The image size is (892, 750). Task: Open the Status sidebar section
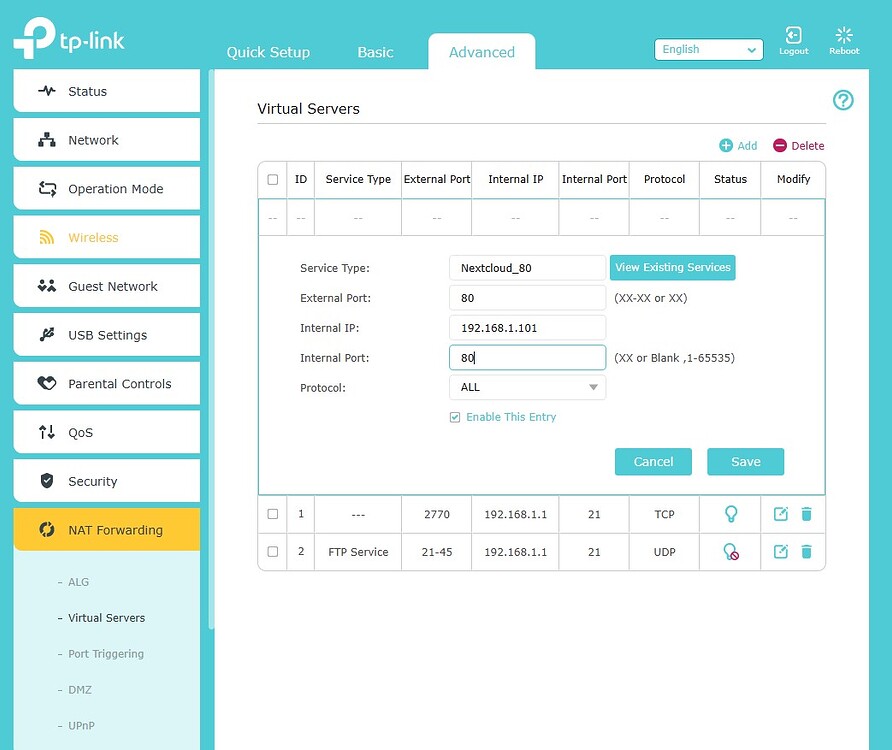107,91
